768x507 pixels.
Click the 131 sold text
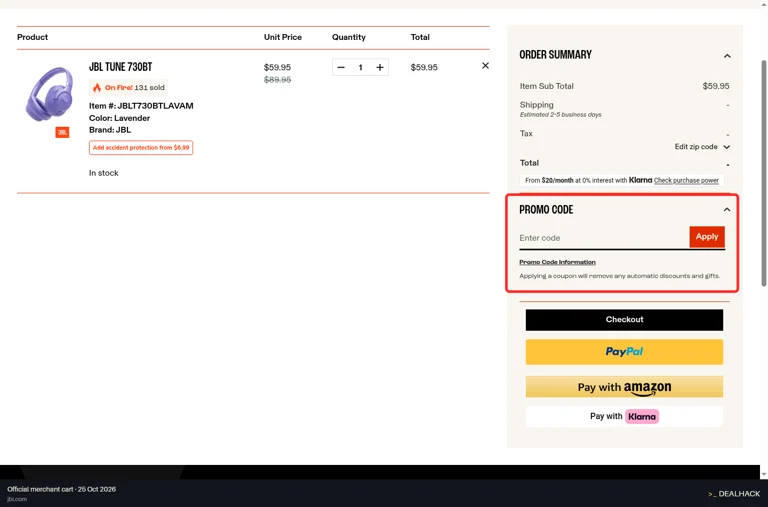(x=149, y=88)
